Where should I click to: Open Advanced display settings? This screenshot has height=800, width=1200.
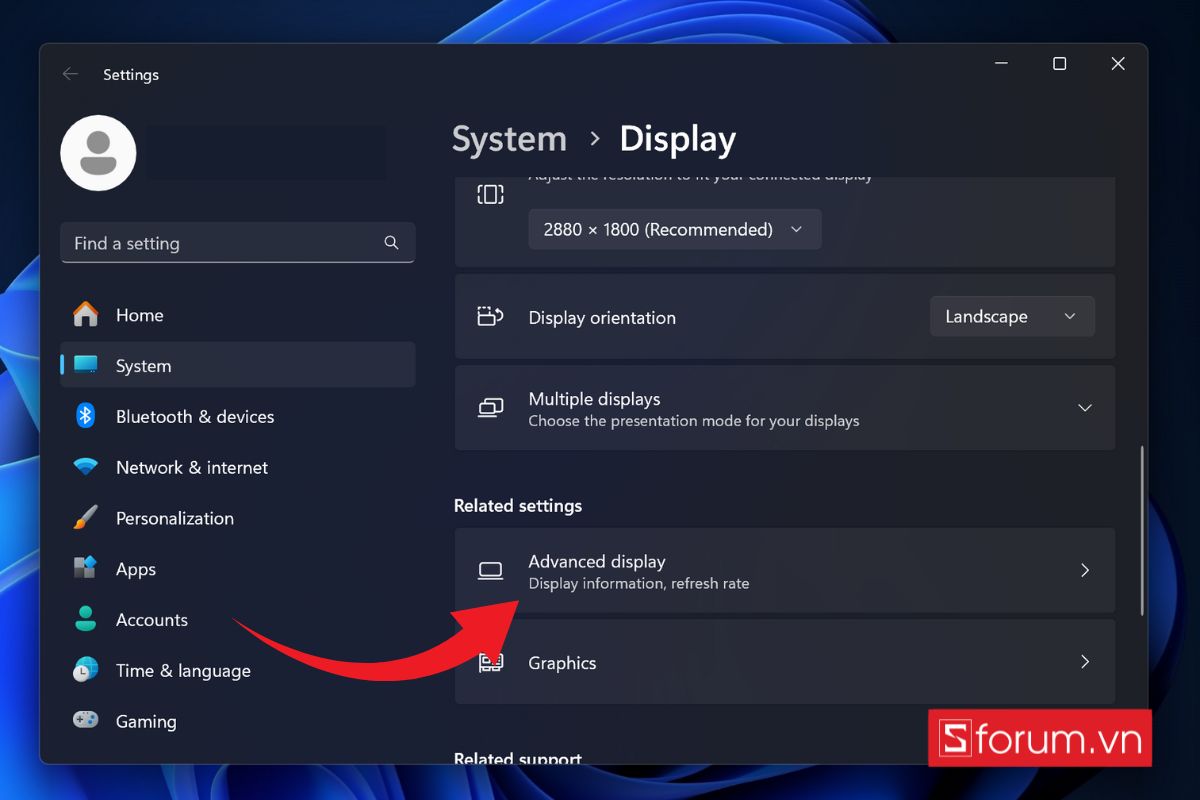(x=784, y=570)
